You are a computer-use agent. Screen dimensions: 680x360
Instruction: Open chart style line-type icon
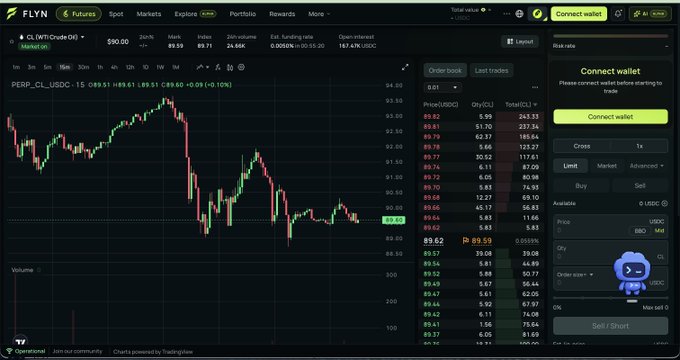point(200,67)
